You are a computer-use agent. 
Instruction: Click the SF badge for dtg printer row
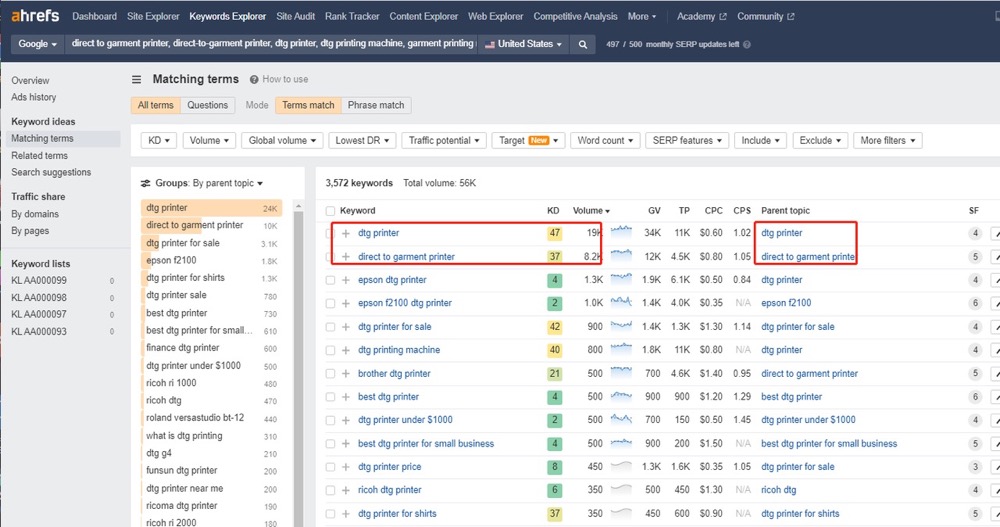974,234
